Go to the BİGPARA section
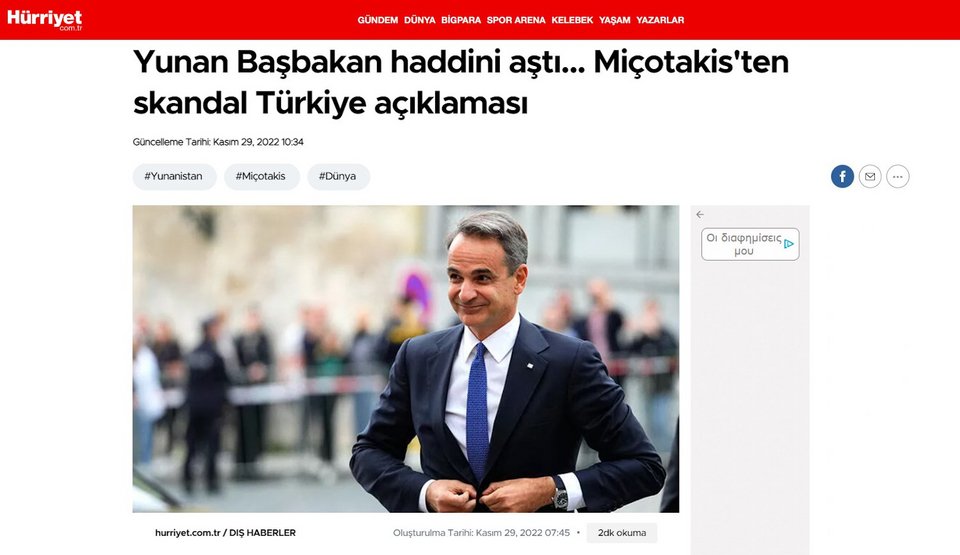Viewport: 960px width, 555px height. 461,20
